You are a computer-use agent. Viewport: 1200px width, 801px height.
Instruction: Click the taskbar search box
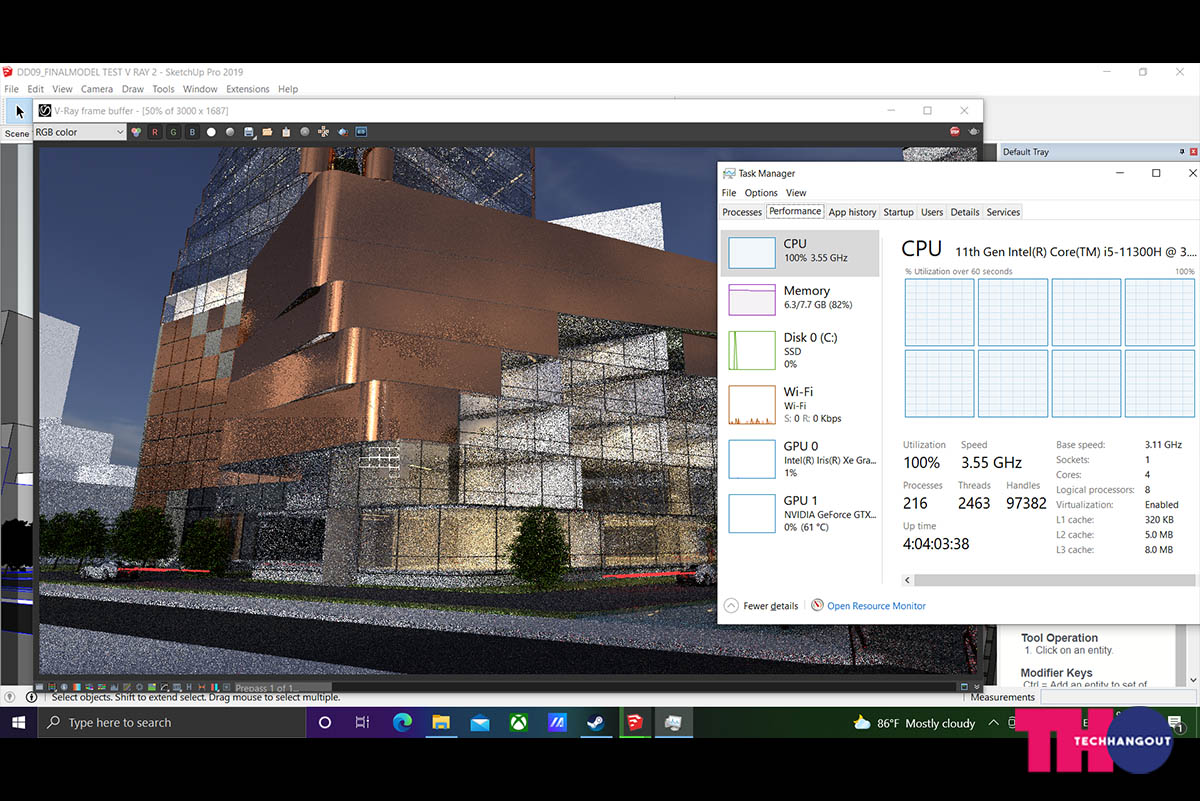tap(171, 723)
